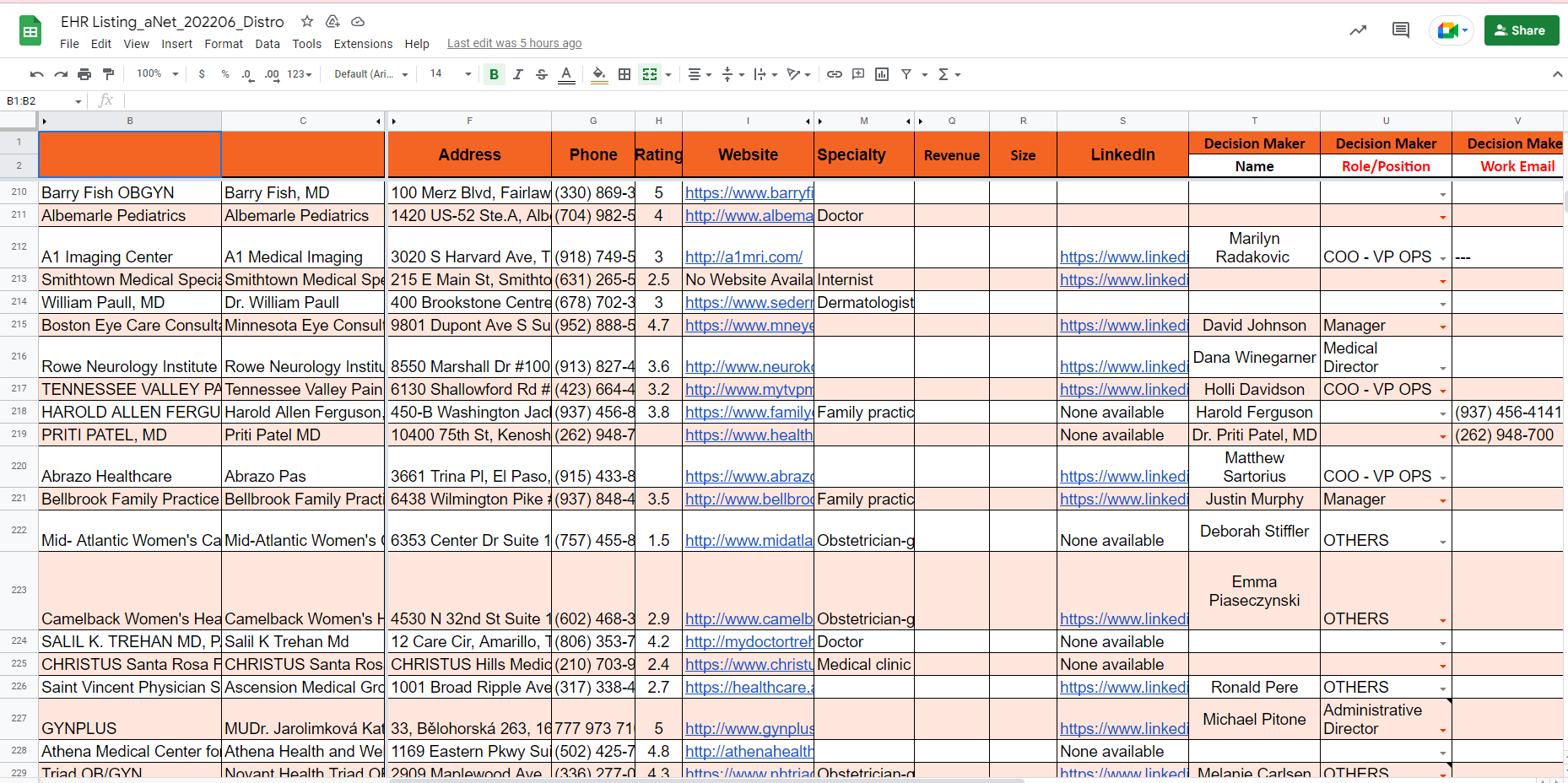Redo the last undone action
This screenshot has height=783, width=1568.
pos(61,74)
